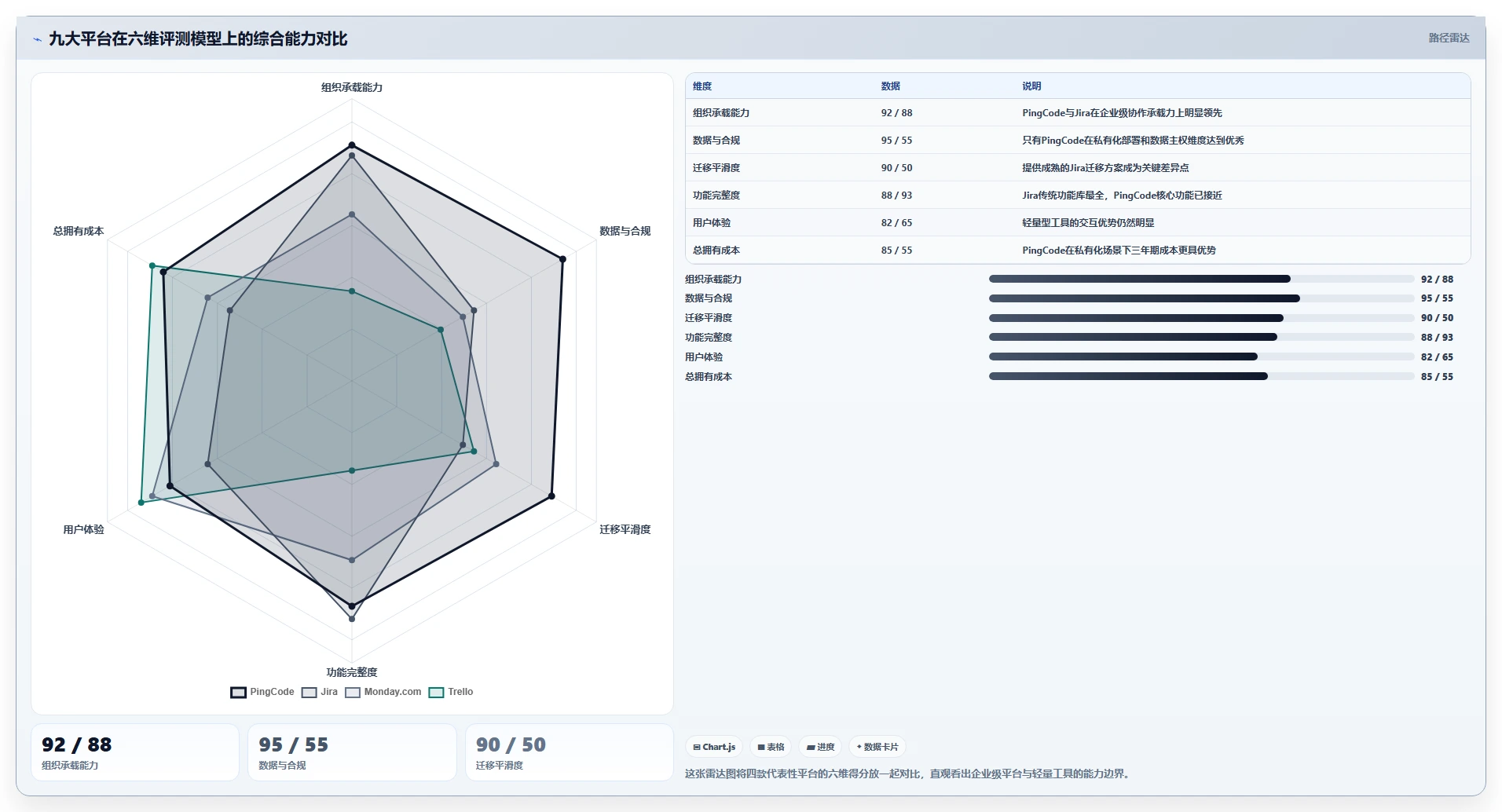Image resolution: width=1502 pixels, height=812 pixels.
Task: Open the 90 / 50 迁移平滑度 stat card
Action: click(x=570, y=752)
